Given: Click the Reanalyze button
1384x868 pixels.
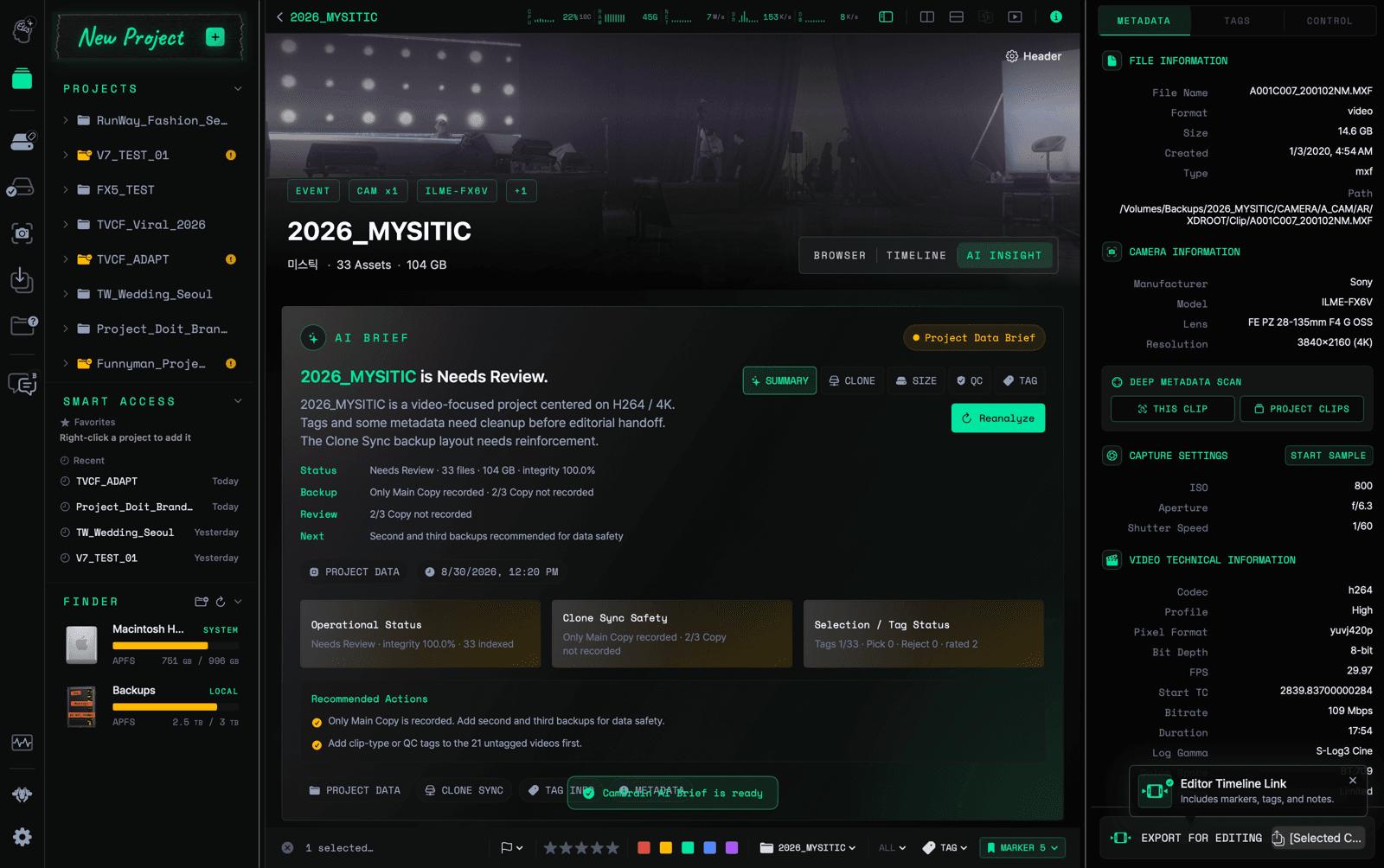Looking at the screenshot, I should 998,418.
